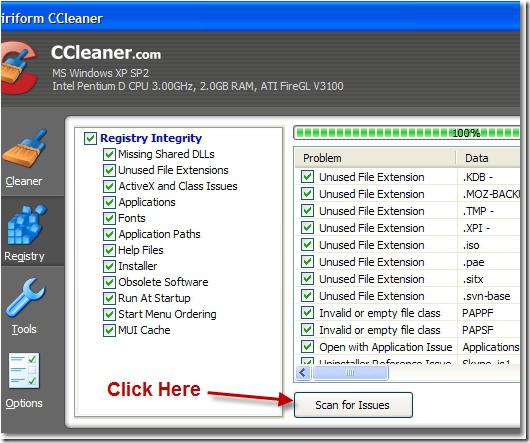
Task: Open the Tools wrench icon
Action: coord(25,297)
